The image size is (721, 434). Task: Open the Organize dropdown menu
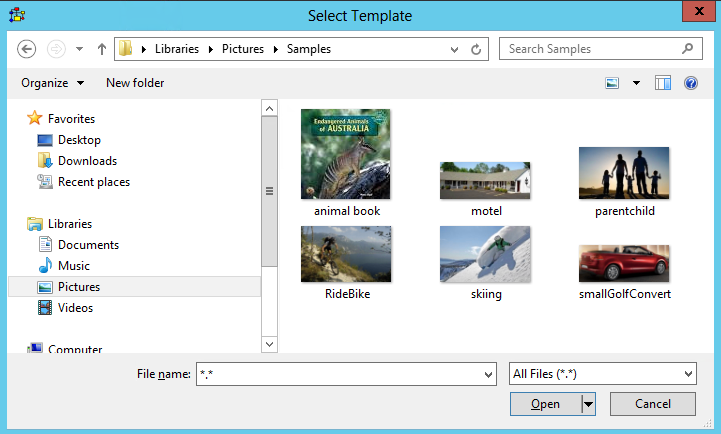52,83
